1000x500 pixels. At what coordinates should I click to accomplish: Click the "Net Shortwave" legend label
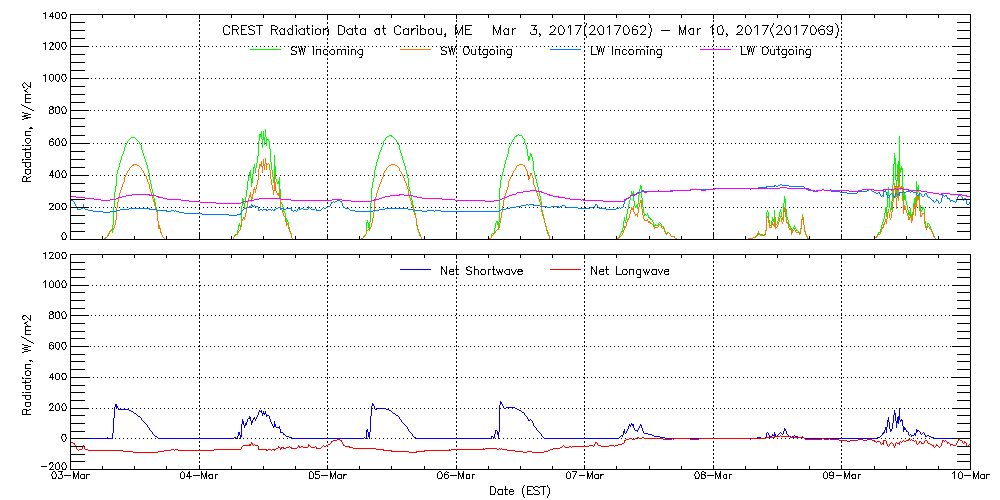tap(481, 271)
